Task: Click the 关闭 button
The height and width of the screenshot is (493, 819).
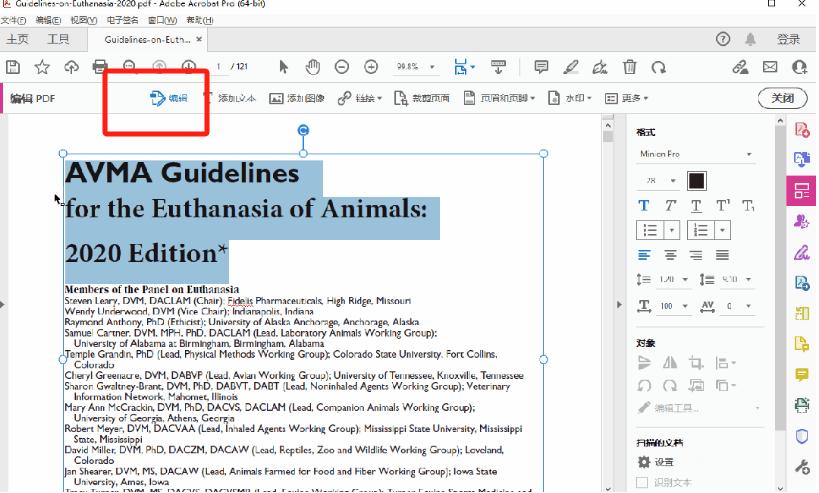Action: point(782,98)
